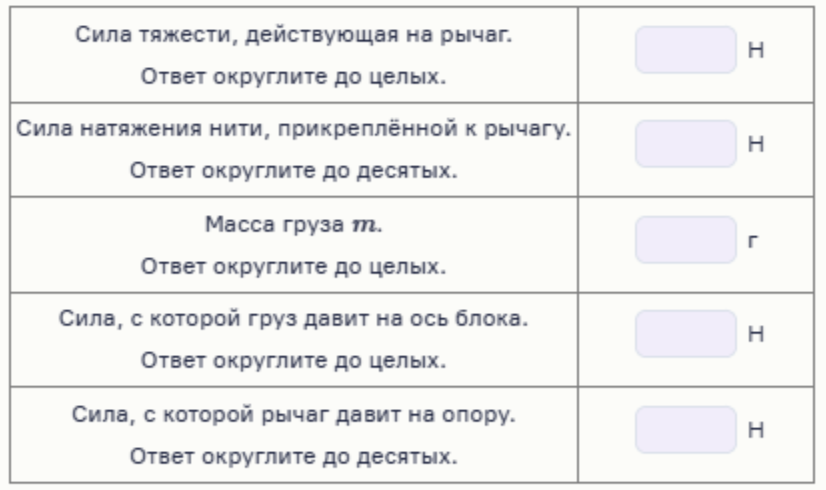826x490 pixels.
Task: Click the "Н" unit beside the gravity force field
Action: pos(756,50)
